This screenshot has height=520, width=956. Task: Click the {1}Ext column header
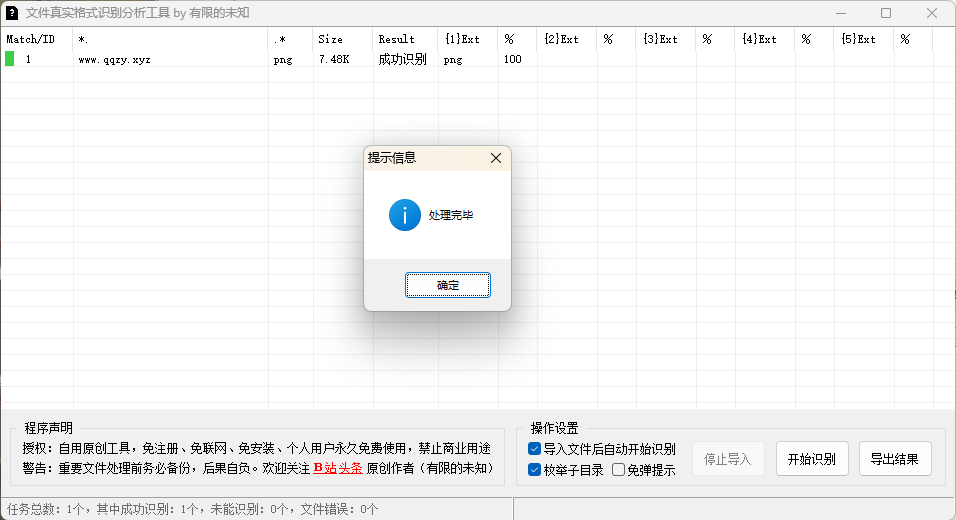(x=462, y=39)
